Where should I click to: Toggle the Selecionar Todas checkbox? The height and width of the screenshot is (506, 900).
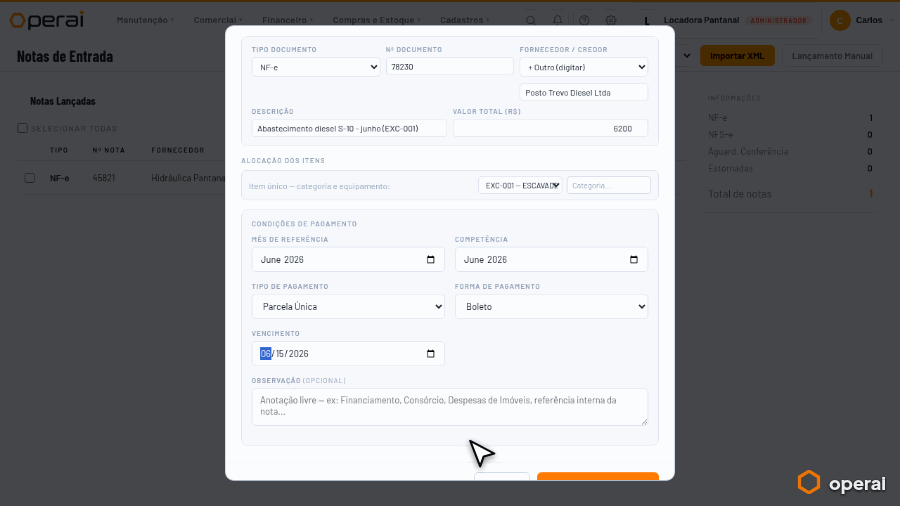tap(22, 128)
